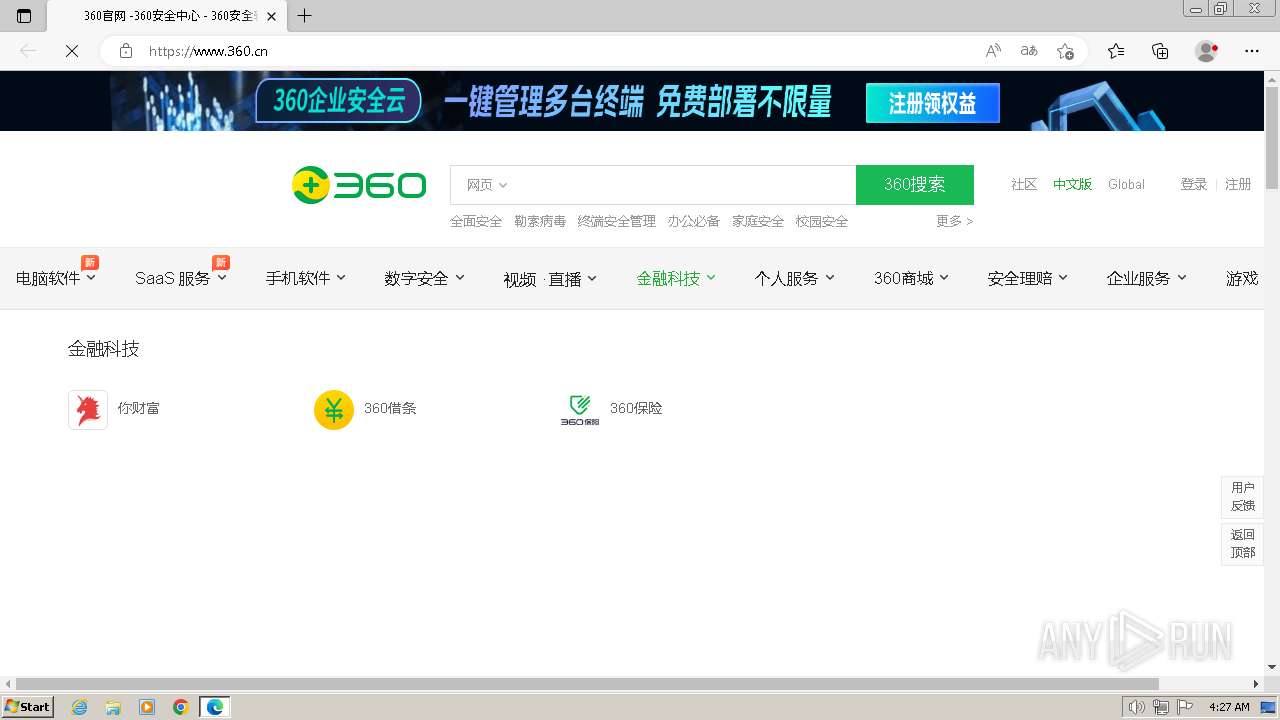Open the Favorites list icon
Viewport: 1280px width, 720px height.
tap(1116, 51)
